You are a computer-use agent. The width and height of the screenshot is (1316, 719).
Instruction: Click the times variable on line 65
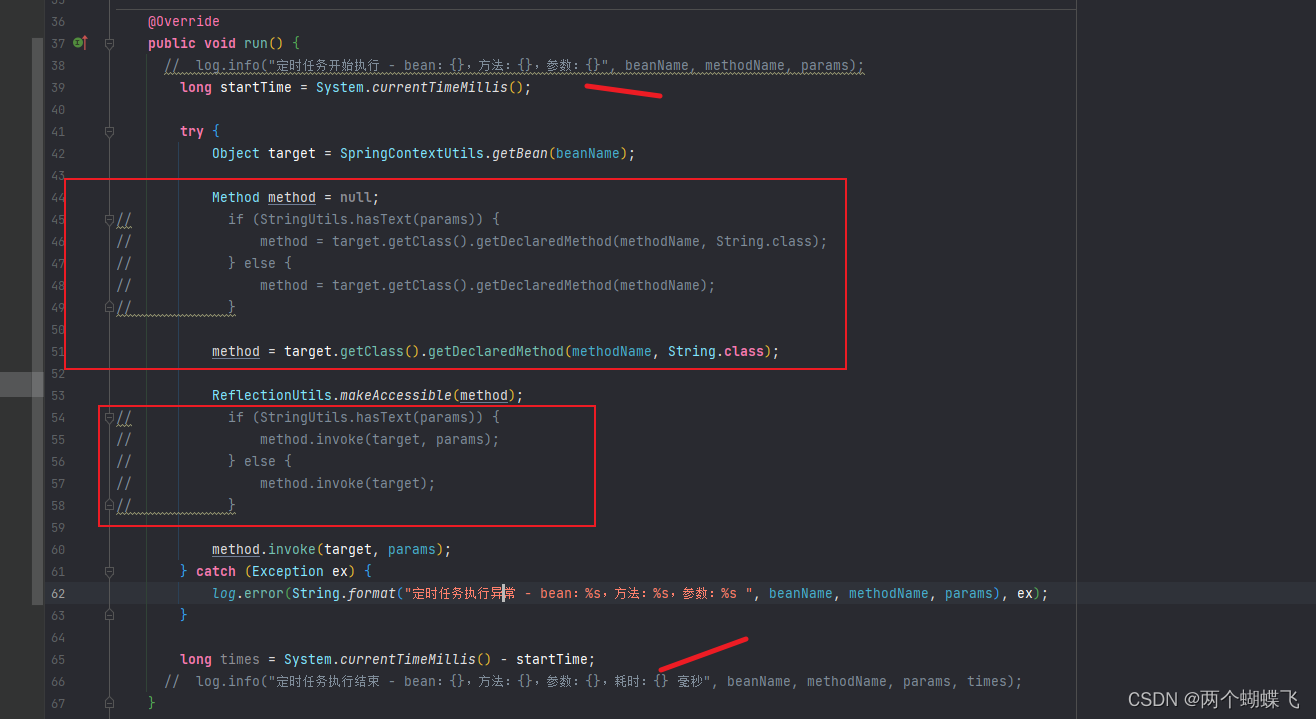[x=240, y=659]
